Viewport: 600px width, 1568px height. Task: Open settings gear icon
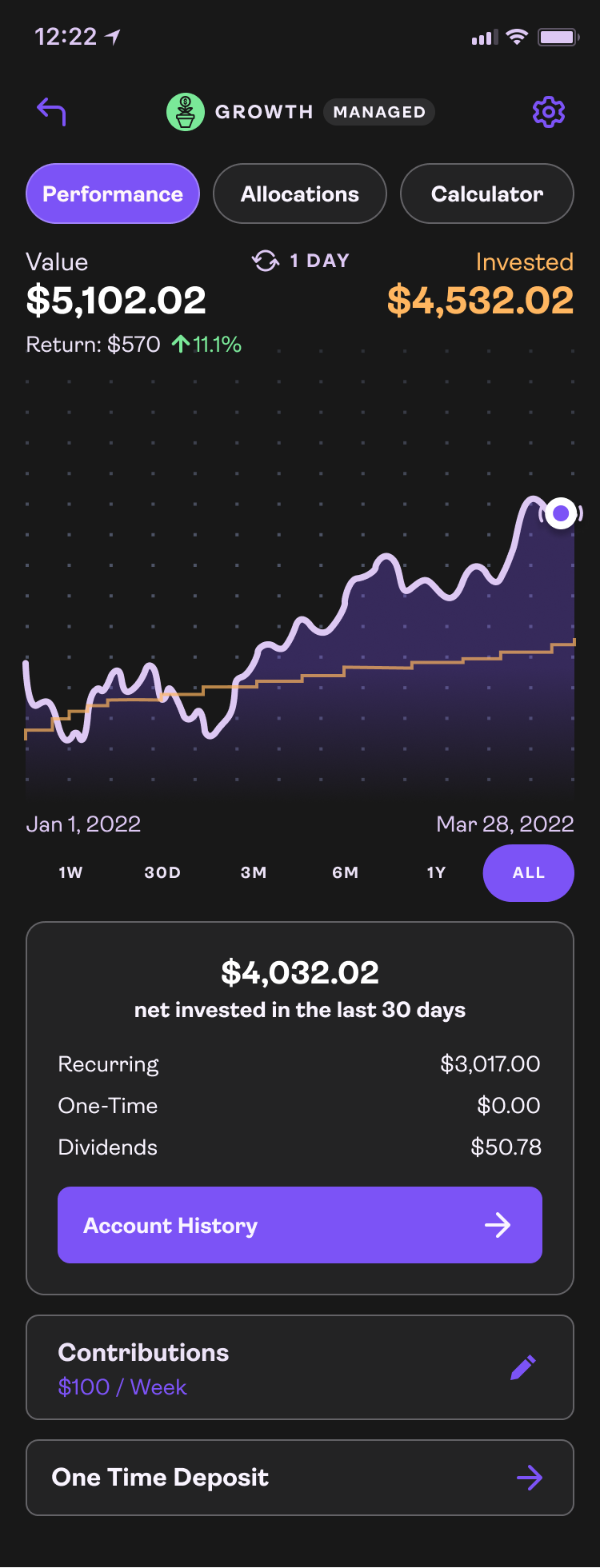pos(549,112)
